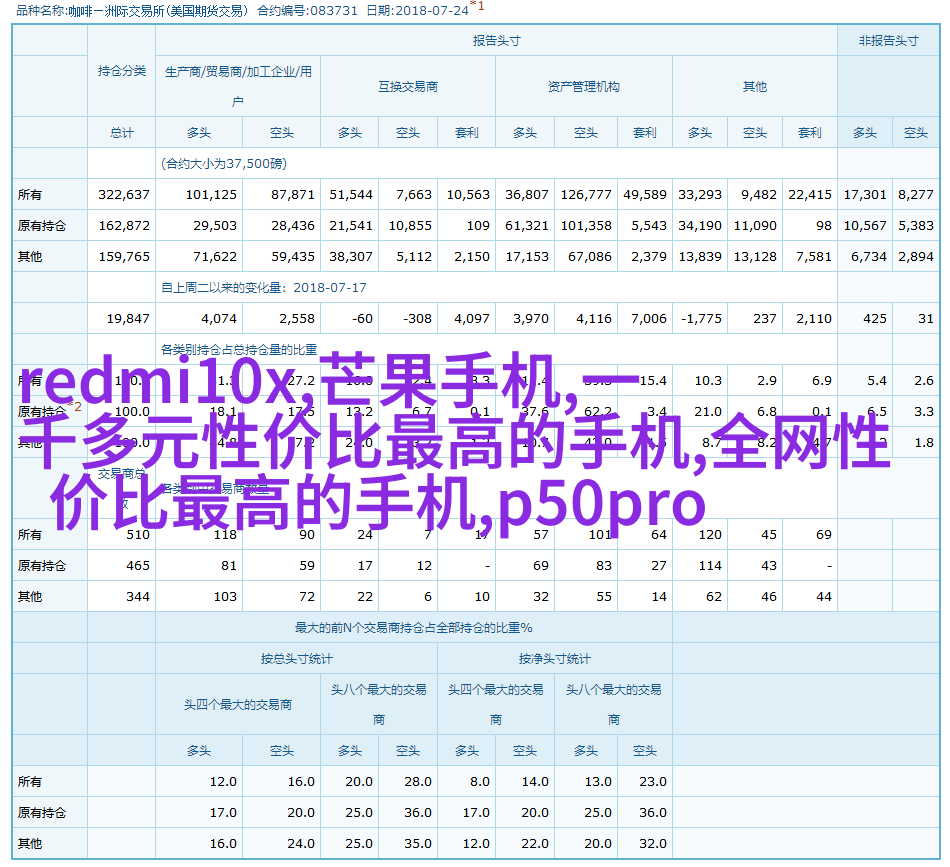Click the cell containing 7,663
This screenshot has width=950, height=867.
(x=414, y=194)
